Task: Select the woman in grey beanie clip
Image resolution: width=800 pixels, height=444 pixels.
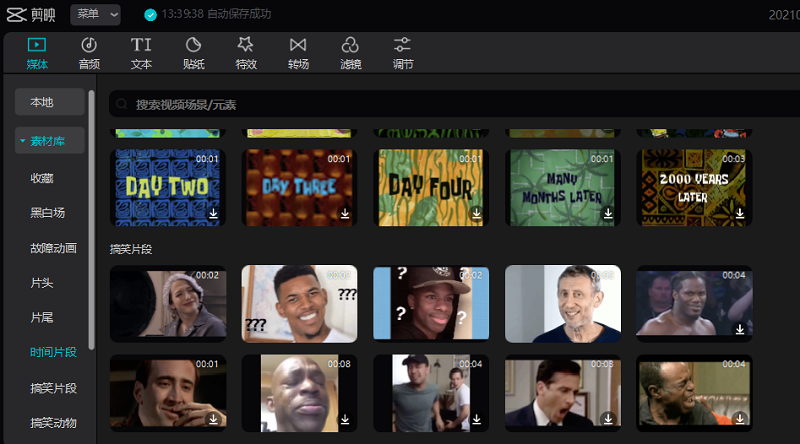Action: 168,304
